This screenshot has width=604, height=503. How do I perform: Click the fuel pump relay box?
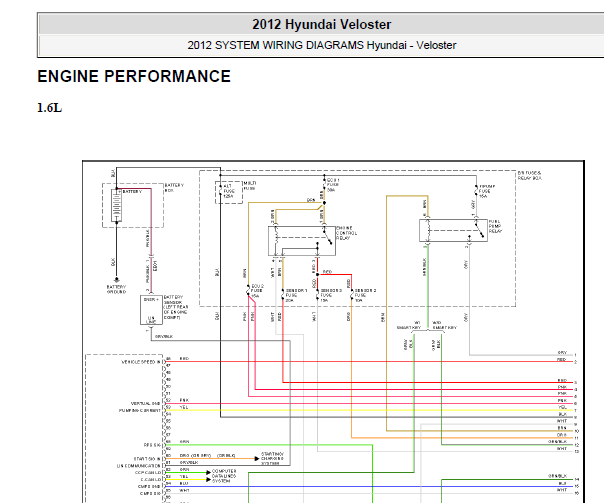(x=453, y=231)
